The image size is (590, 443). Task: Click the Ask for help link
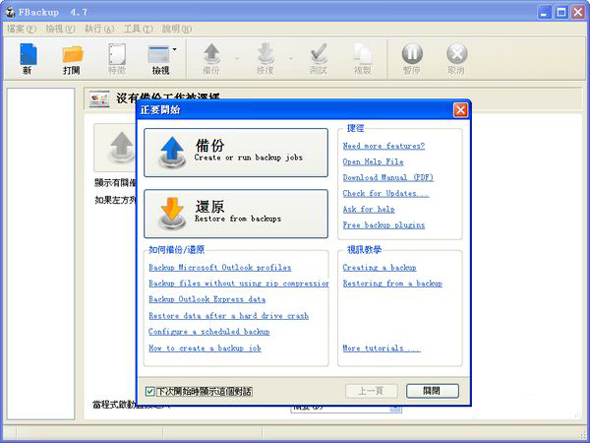click(368, 209)
